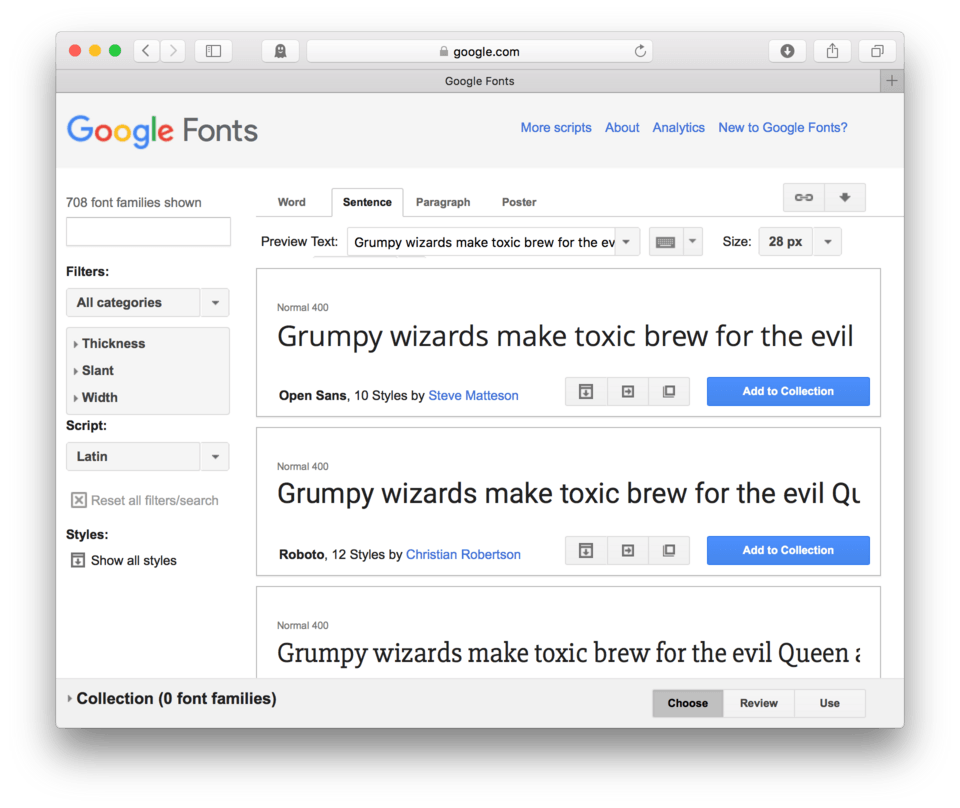The image size is (960, 808).
Task: Expand the Width filter
Action: tap(96, 397)
